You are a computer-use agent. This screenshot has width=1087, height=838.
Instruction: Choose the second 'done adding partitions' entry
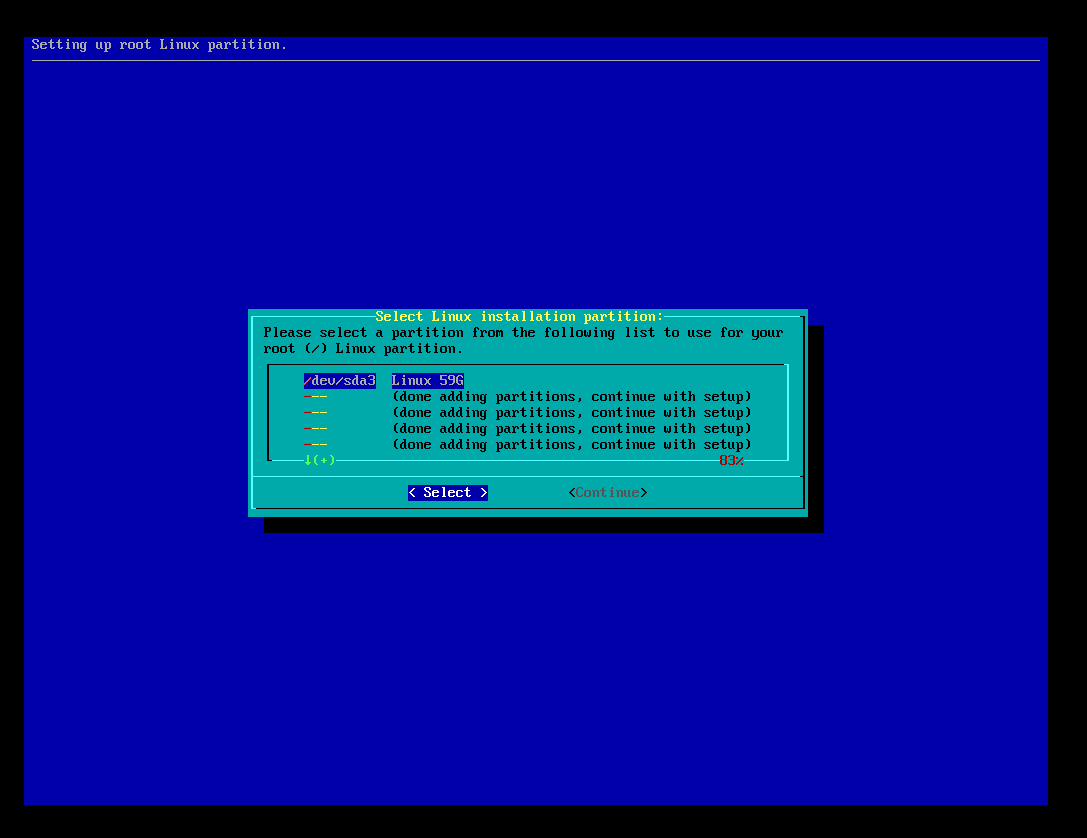(571, 413)
